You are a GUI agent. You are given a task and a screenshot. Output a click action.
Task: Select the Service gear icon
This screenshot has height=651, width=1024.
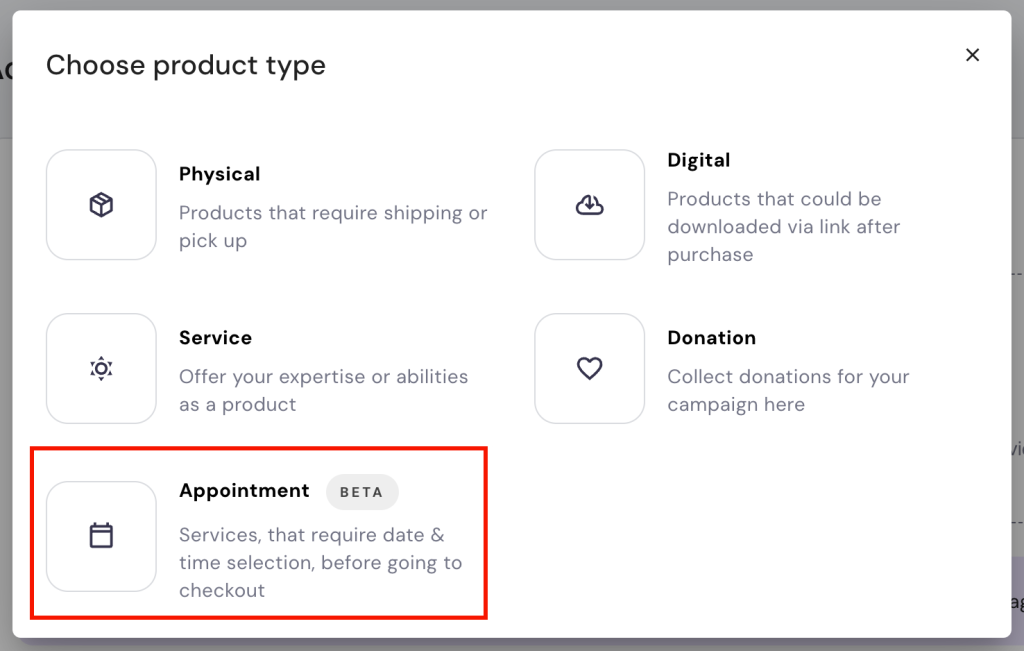100,368
